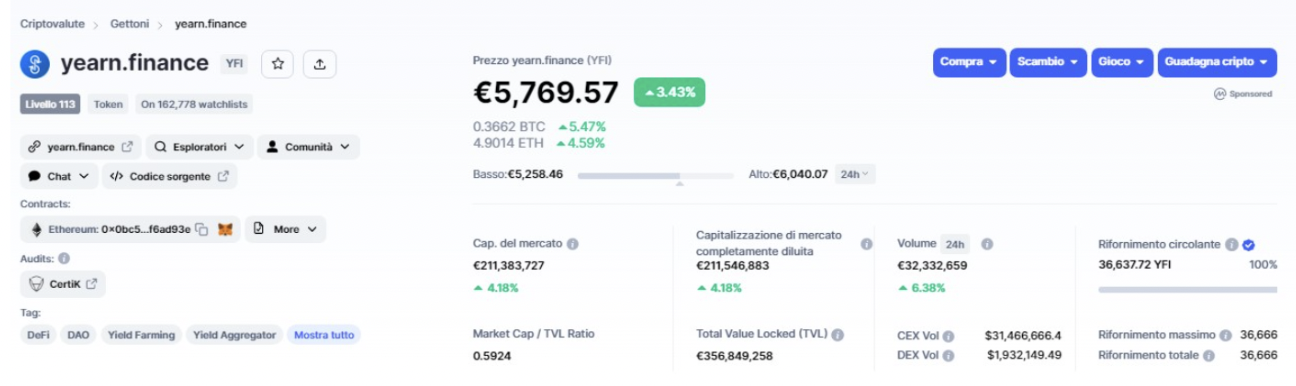The width and height of the screenshot is (1296, 386).
Task: Click the share upload icon
Action: pyautogui.click(x=319, y=64)
